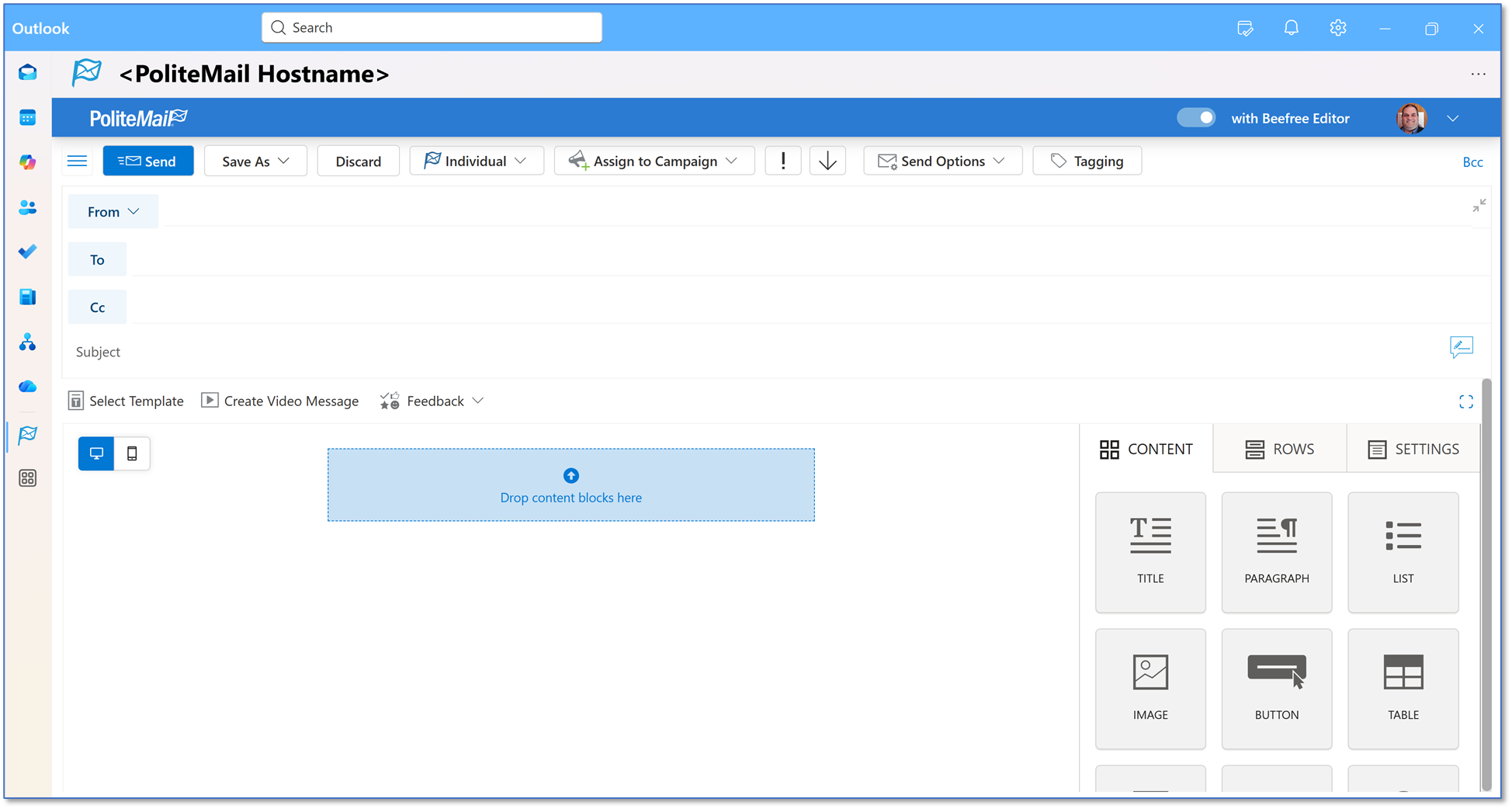1512x809 pixels.
Task: Open Mail in the Outlook sidebar
Action: (x=28, y=72)
